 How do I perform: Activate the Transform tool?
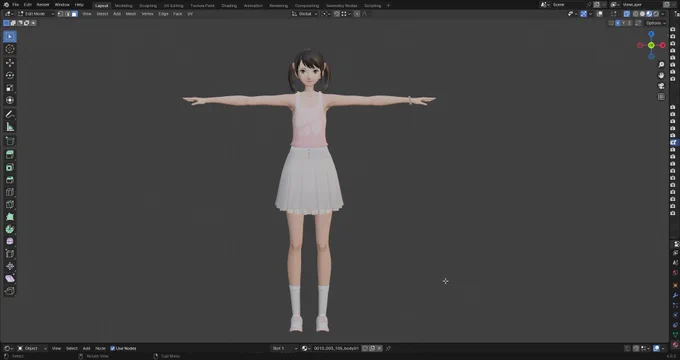click(10, 100)
